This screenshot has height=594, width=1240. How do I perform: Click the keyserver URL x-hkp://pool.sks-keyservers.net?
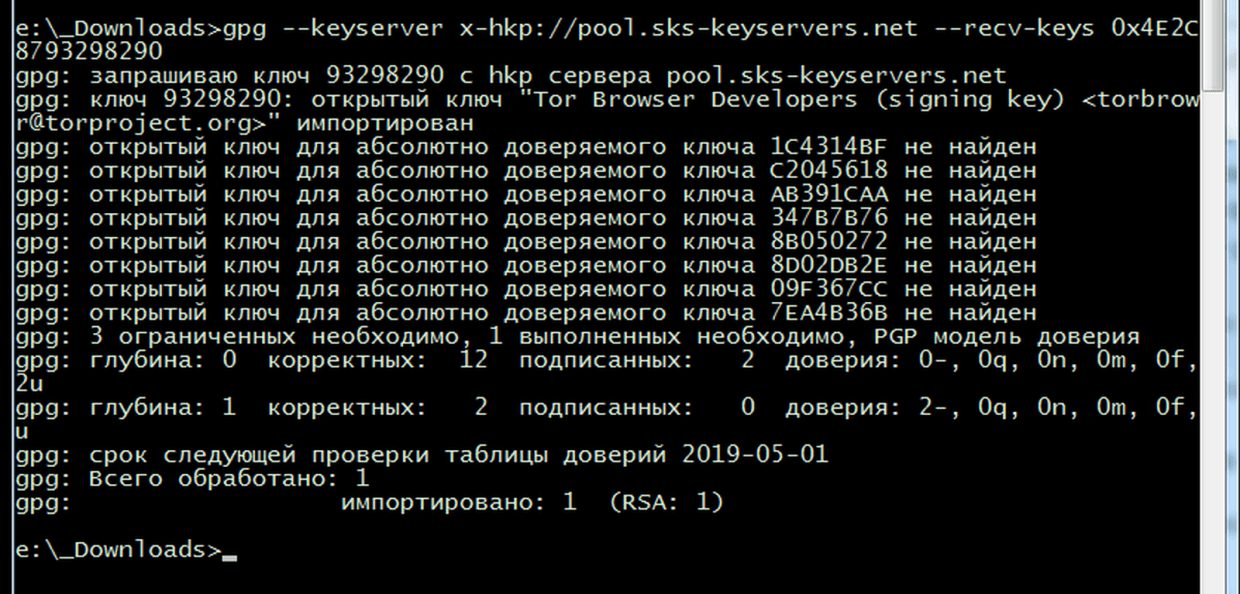(688, 28)
